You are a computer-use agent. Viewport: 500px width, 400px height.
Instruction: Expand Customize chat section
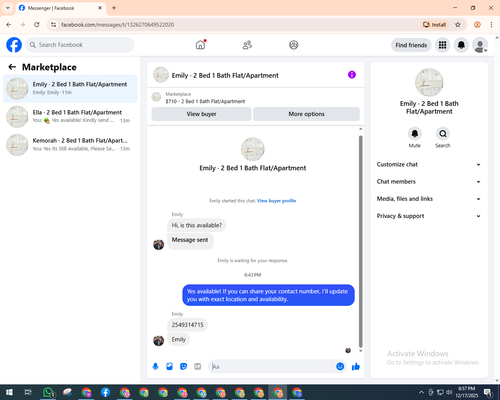pyautogui.click(x=429, y=164)
